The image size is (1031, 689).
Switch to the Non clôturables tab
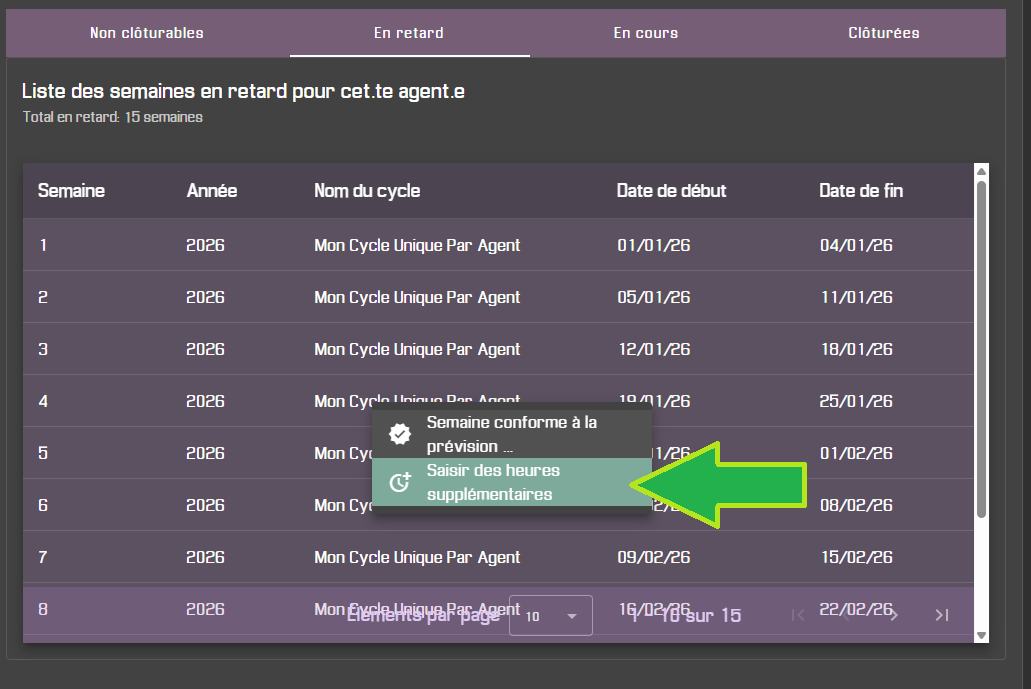click(147, 33)
